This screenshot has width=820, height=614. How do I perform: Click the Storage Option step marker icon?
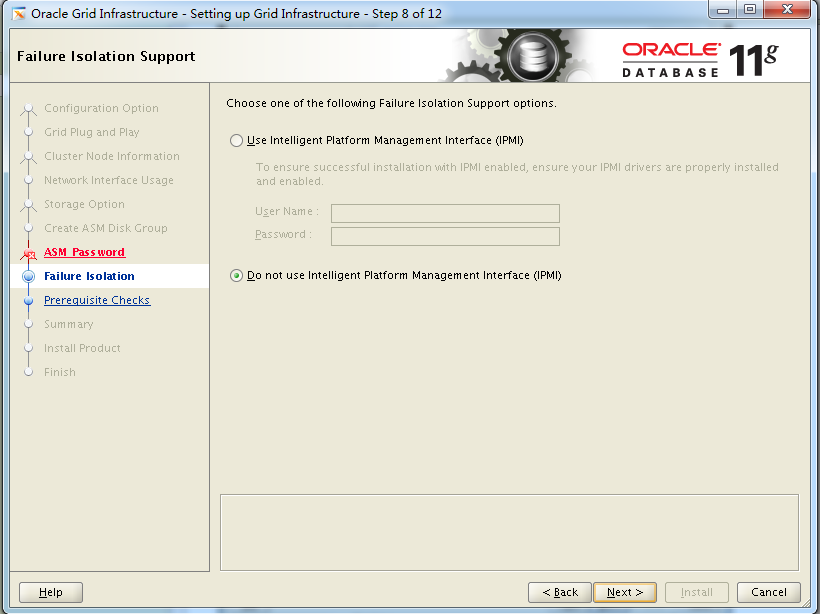29,205
